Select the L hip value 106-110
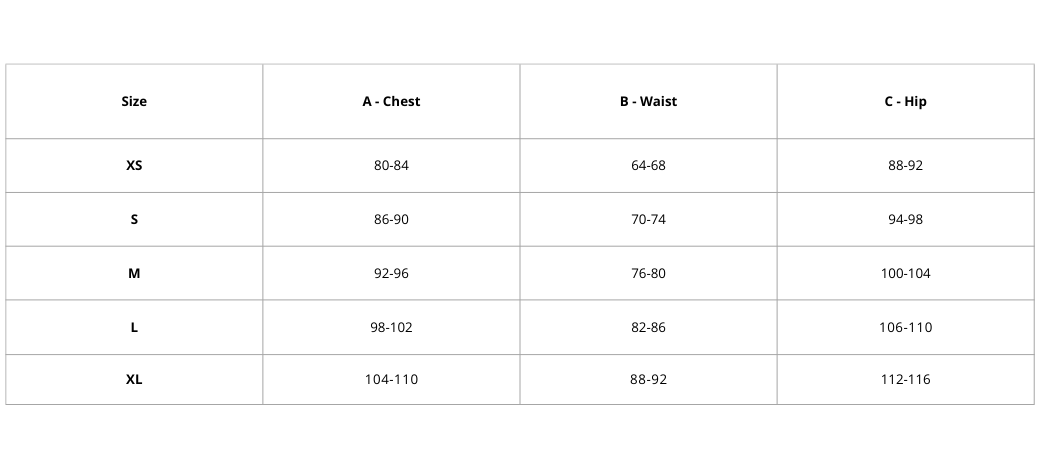Screen dimensions: 1040x450 (905, 327)
